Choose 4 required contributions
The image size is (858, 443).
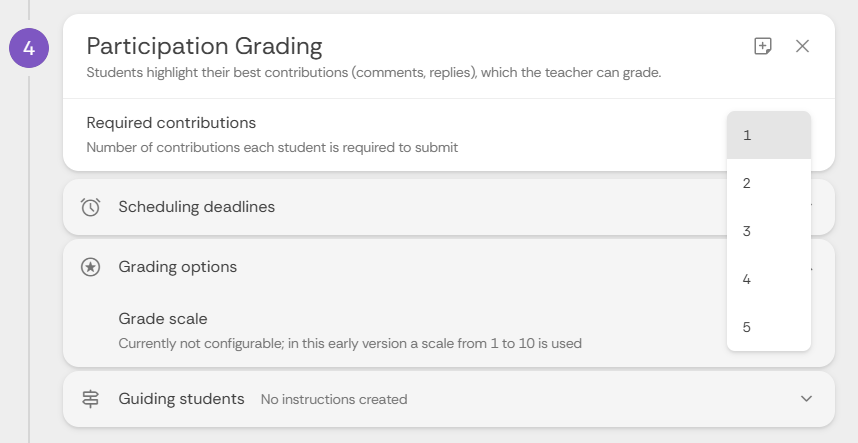click(x=769, y=279)
